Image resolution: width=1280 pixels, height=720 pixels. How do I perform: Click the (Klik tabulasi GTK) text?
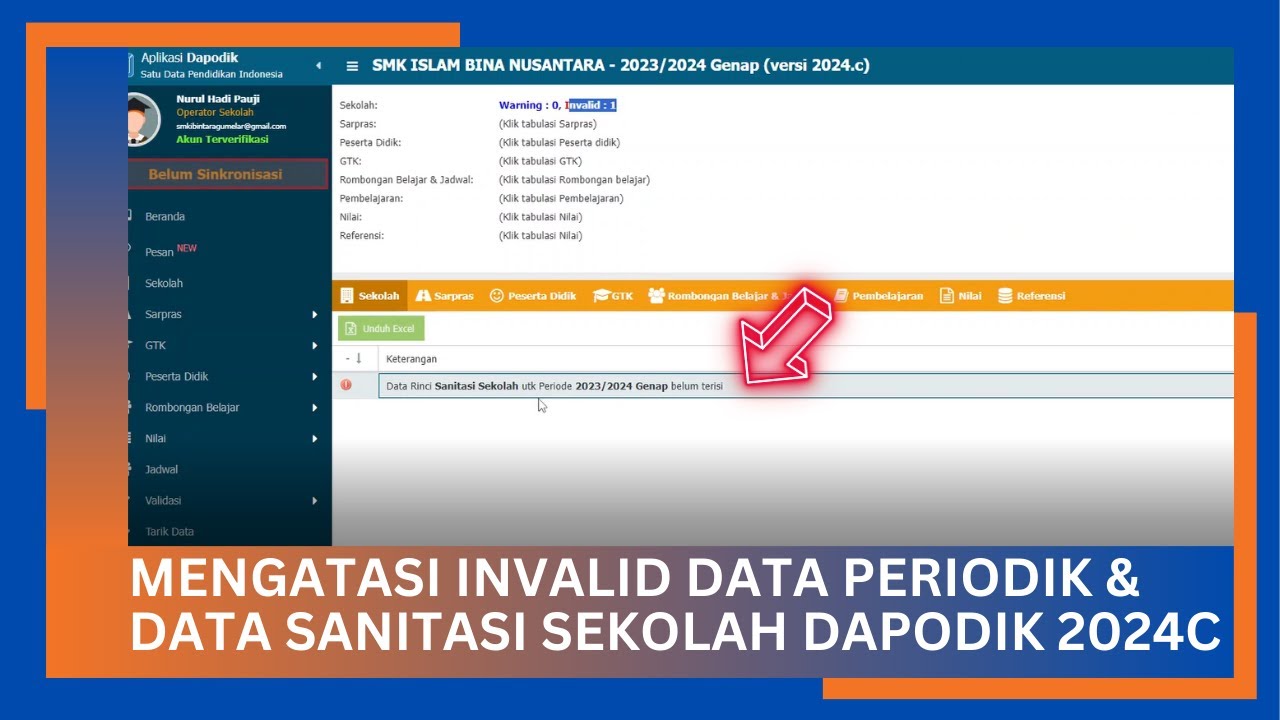coord(540,161)
